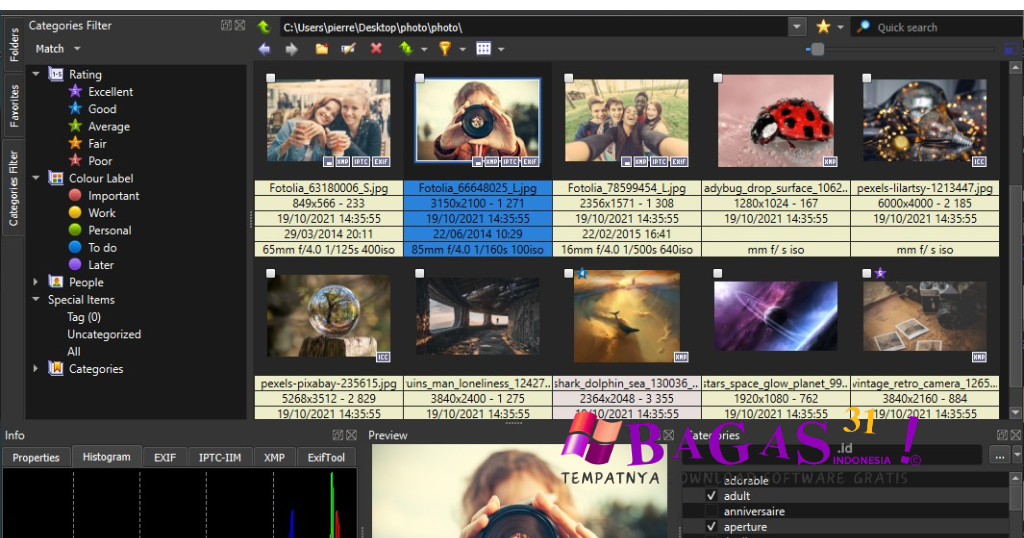Viewport: 1024px width, 538px height.
Task: Open the filter funnel dropdown arrow
Action: click(x=462, y=49)
